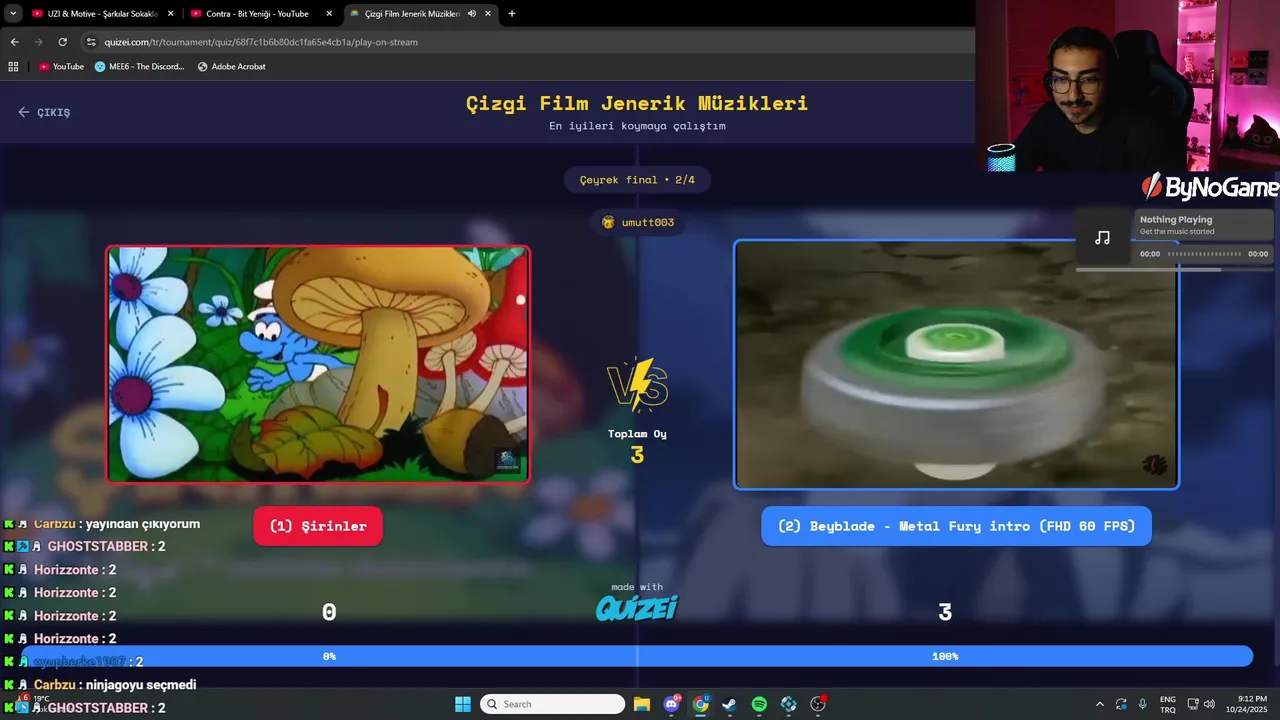Viewport: 1280px width, 720px height.
Task: Close the Contra - Bit Yeniği tab
Action: tap(329, 14)
